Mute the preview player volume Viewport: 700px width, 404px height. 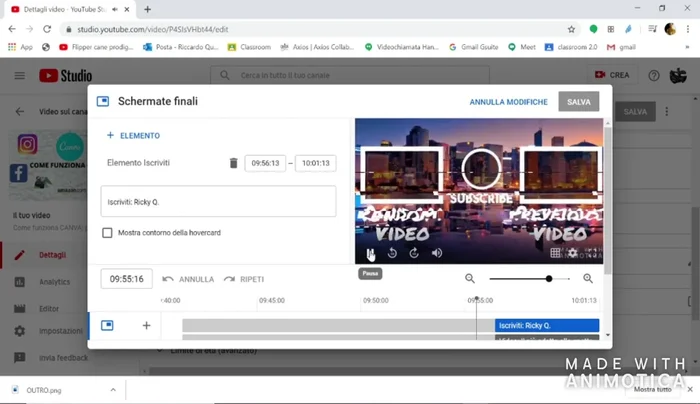coord(437,254)
